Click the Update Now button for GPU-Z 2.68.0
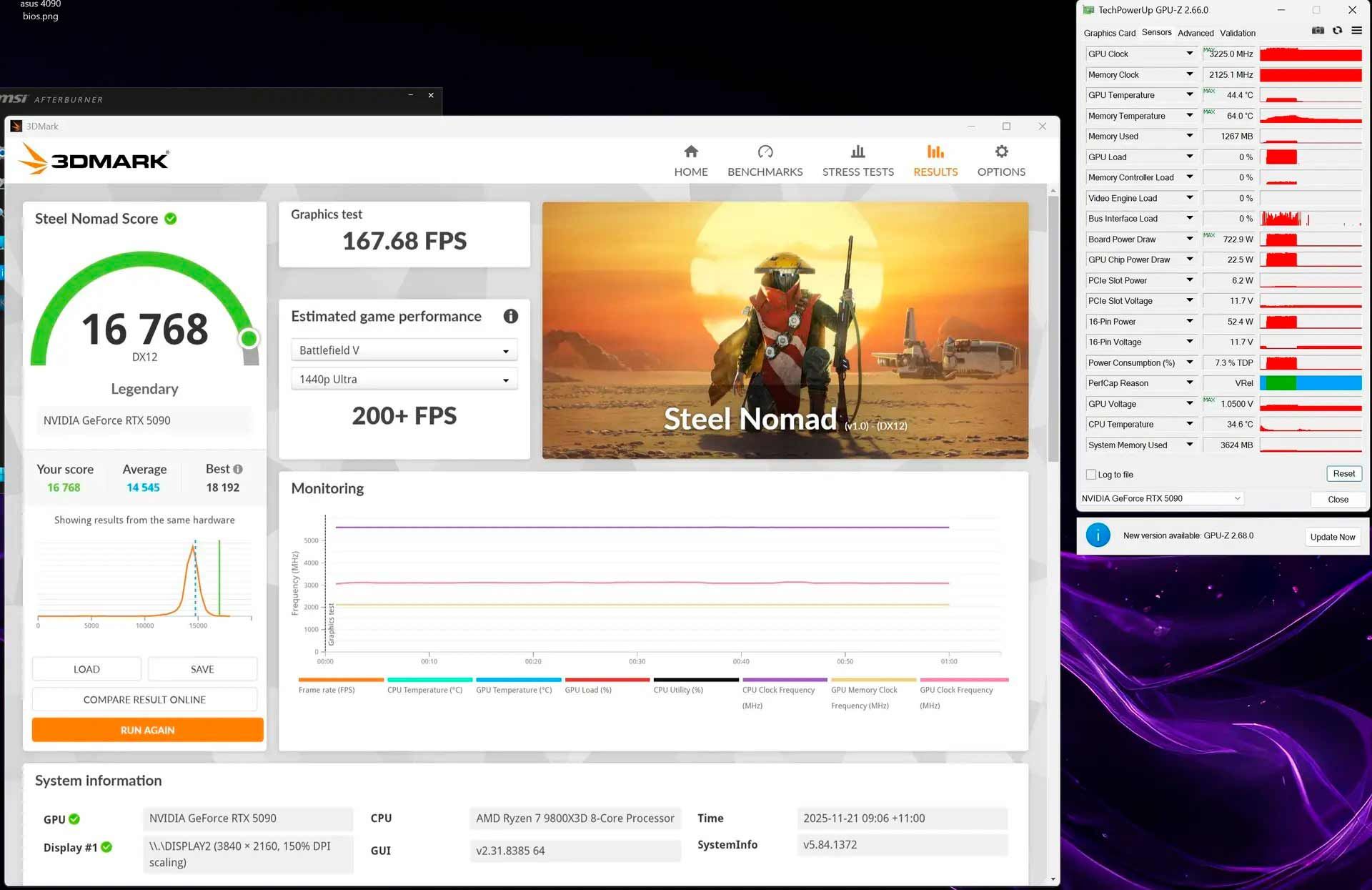Screen dimensions: 1372x890 (1333, 536)
